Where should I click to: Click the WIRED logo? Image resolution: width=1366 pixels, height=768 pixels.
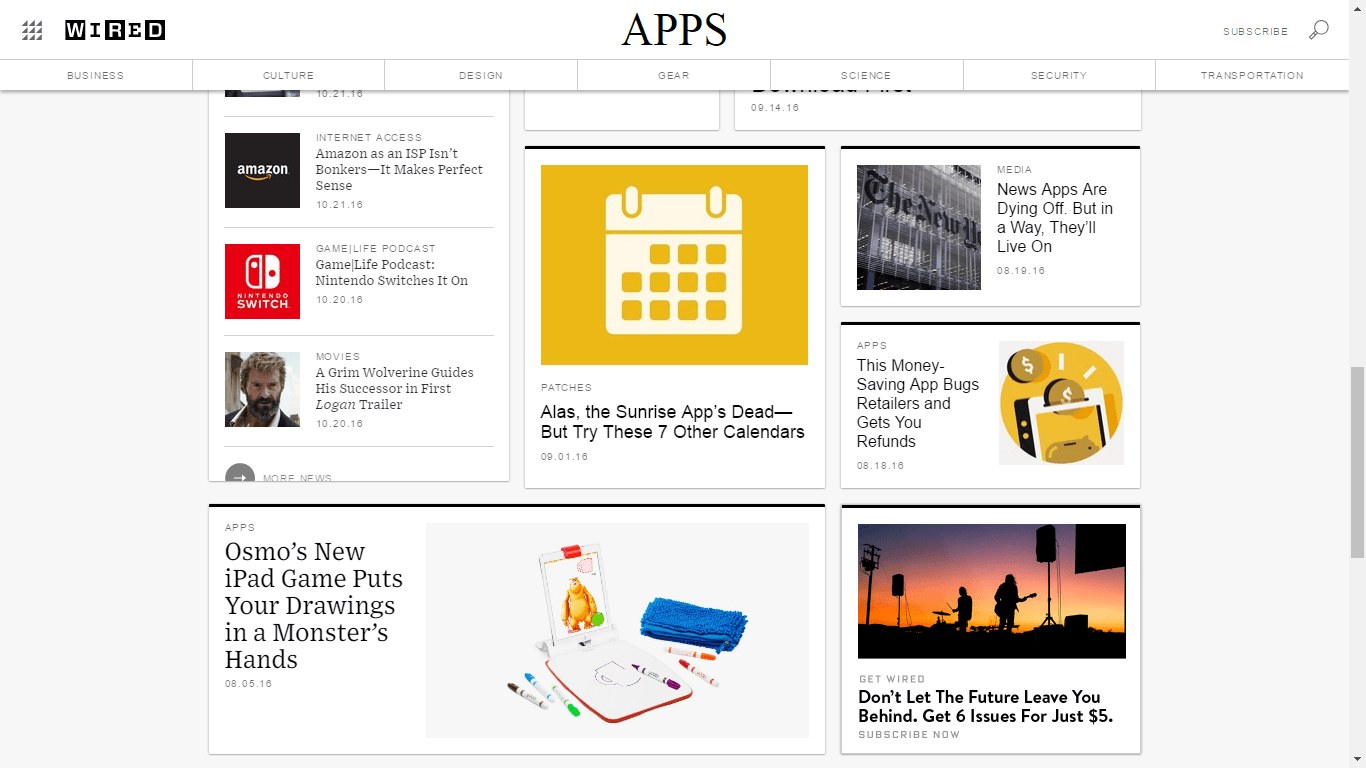tap(115, 30)
